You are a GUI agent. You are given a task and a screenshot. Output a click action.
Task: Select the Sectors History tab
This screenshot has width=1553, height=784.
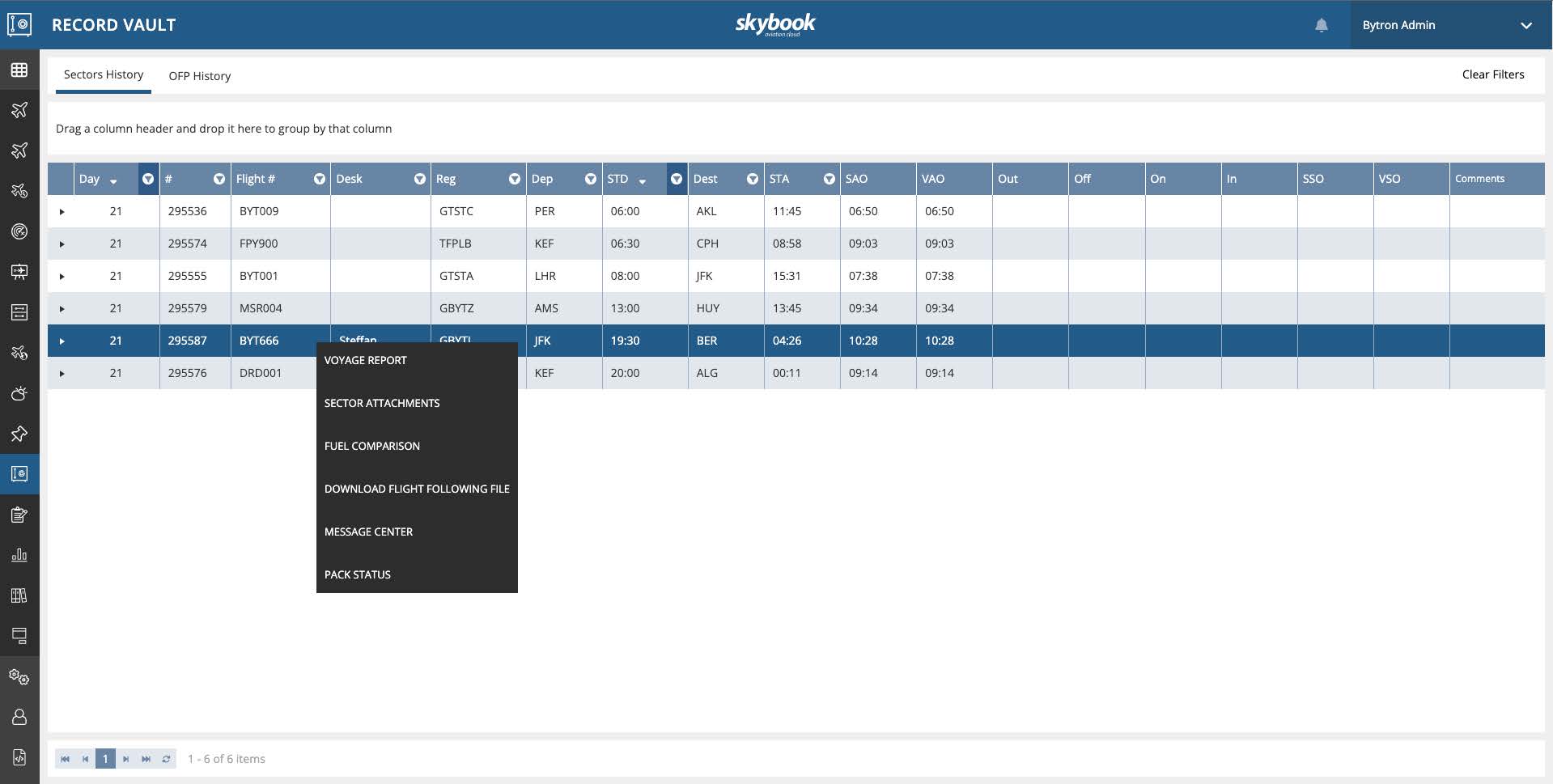click(104, 74)
